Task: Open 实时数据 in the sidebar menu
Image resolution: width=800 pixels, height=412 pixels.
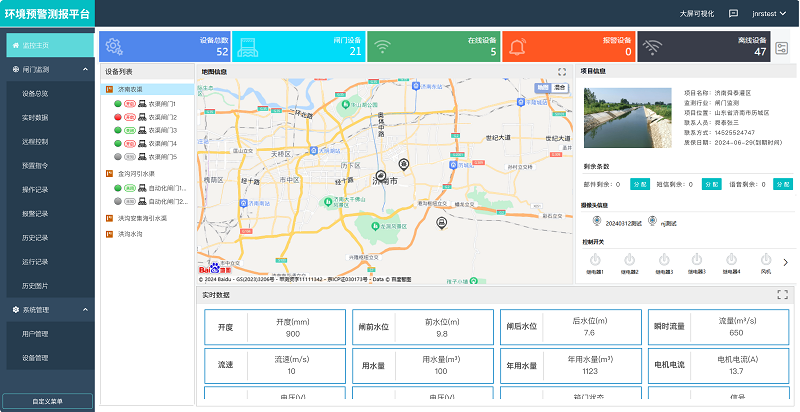Action: coord(35,117)
